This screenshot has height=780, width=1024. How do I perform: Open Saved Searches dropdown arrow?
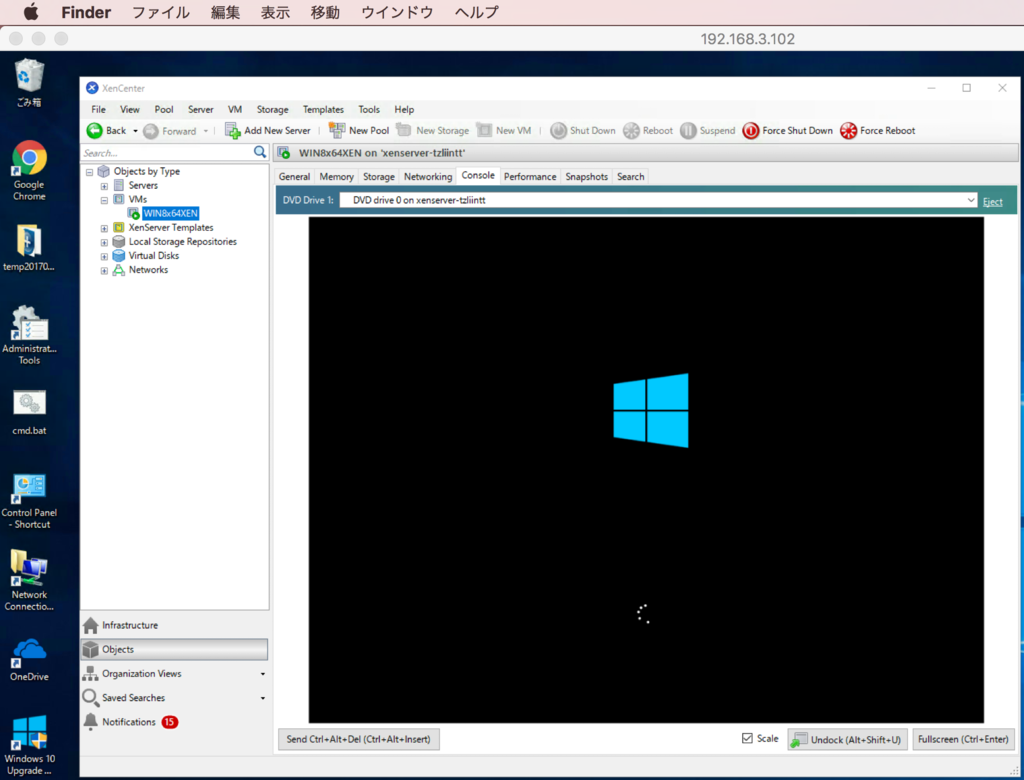263,698
